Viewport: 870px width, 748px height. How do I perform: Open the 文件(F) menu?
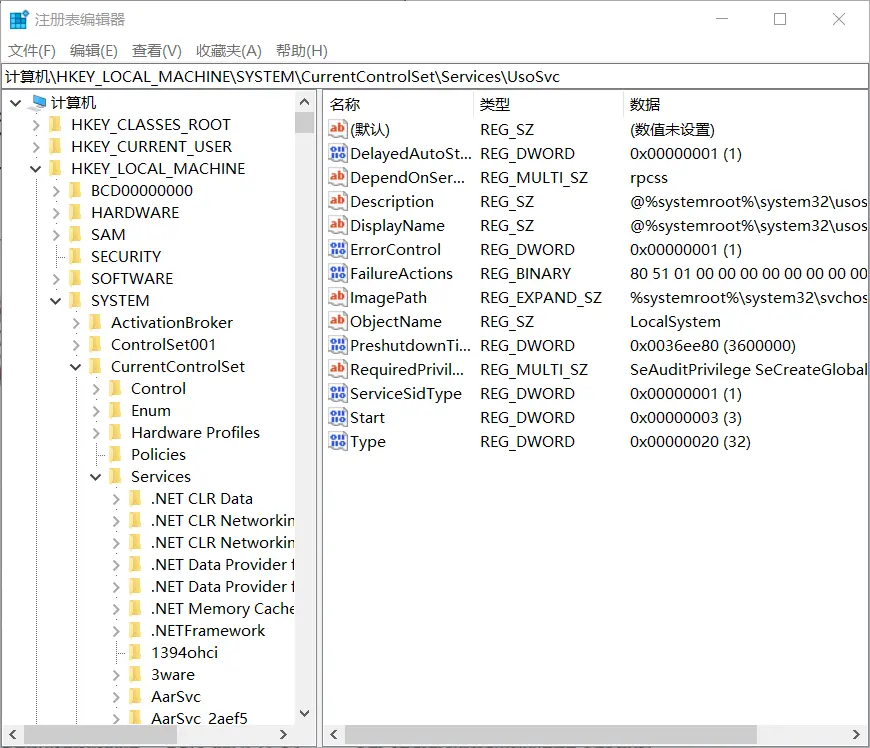tap(32, 50)
